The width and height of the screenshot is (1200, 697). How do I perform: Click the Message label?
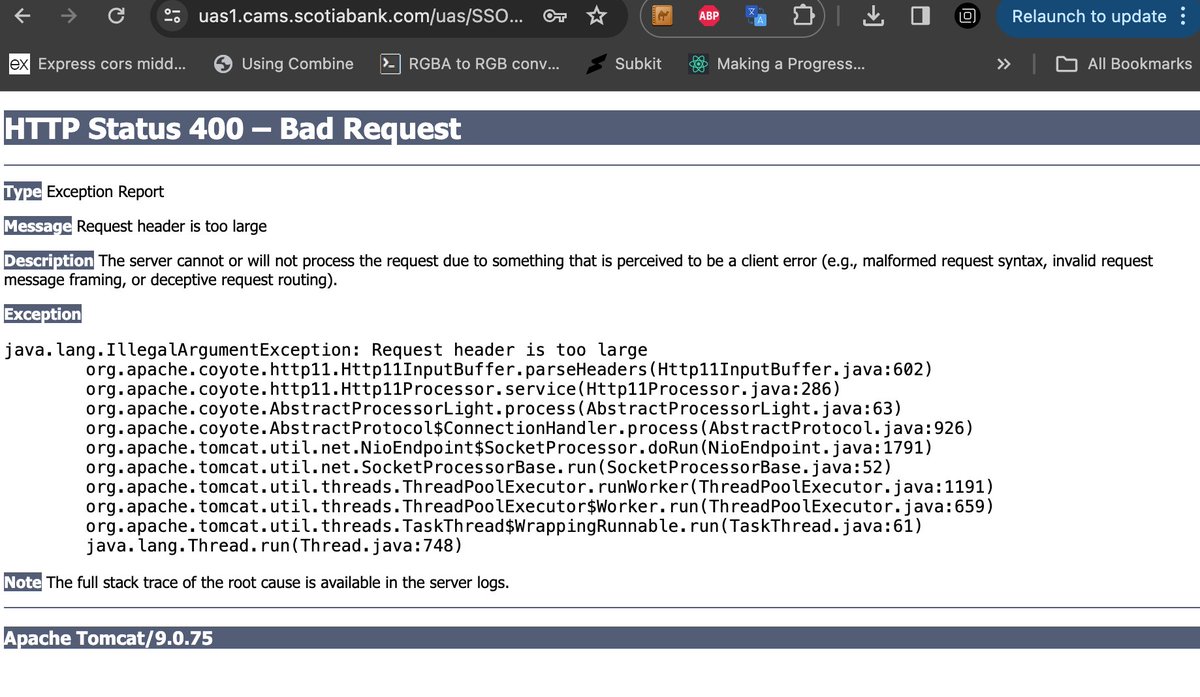[x=38, y=226]
